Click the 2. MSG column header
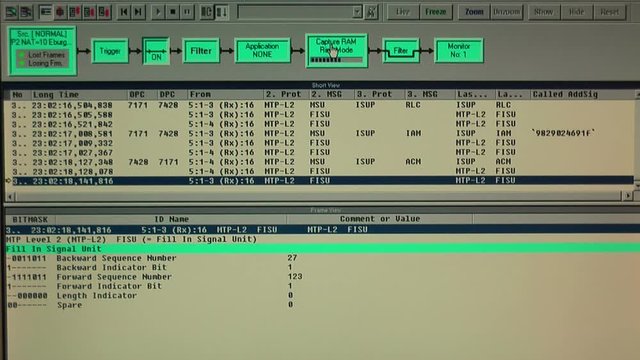This screenshot has height=360, width=640. click(331, 95)
